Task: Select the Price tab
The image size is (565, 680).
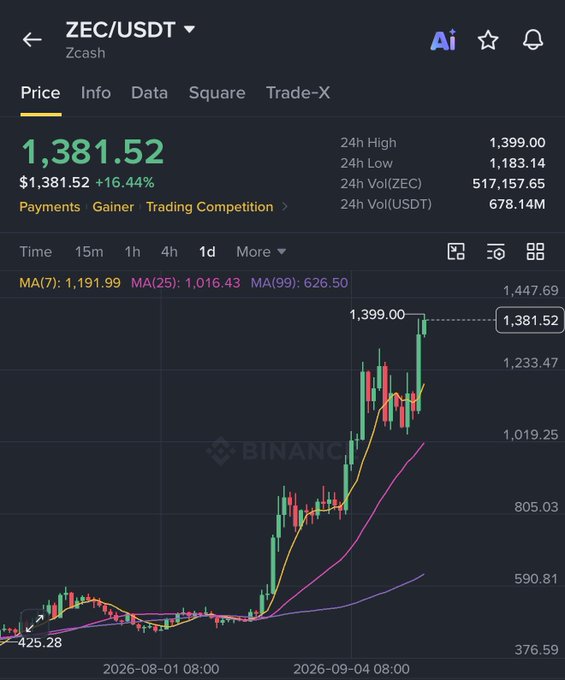Action: tap(40, 93)
